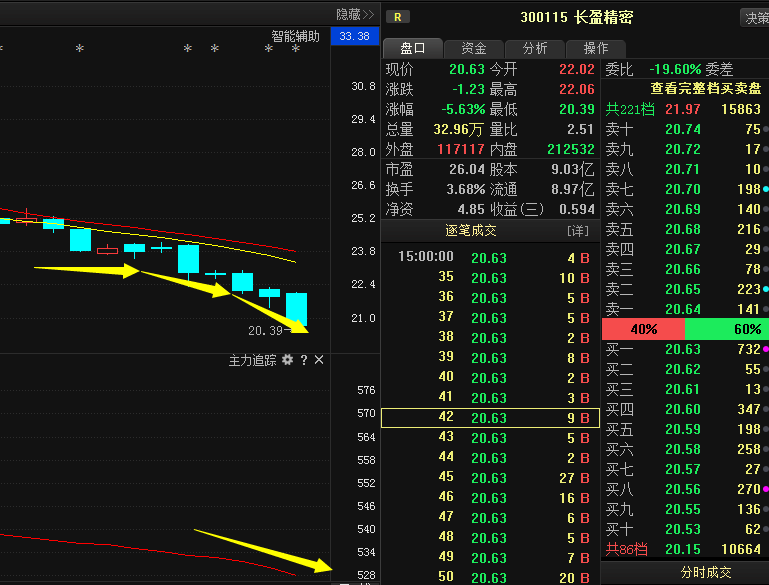769x585 pixels.
Task: Close the 主力追踪 indicator panel
Action: point(319,360)
